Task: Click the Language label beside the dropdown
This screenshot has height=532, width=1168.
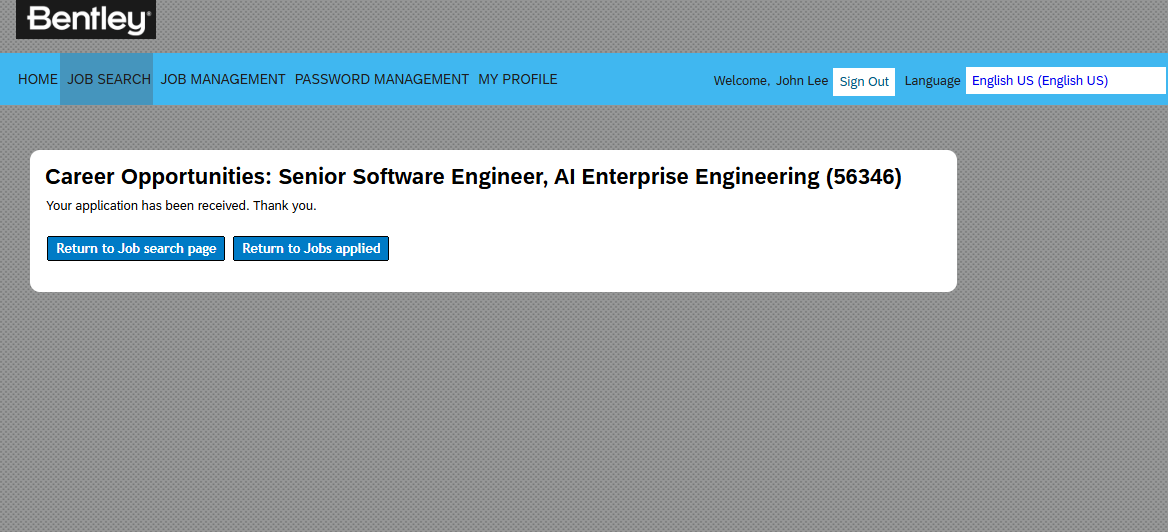Action: point(932,81)
